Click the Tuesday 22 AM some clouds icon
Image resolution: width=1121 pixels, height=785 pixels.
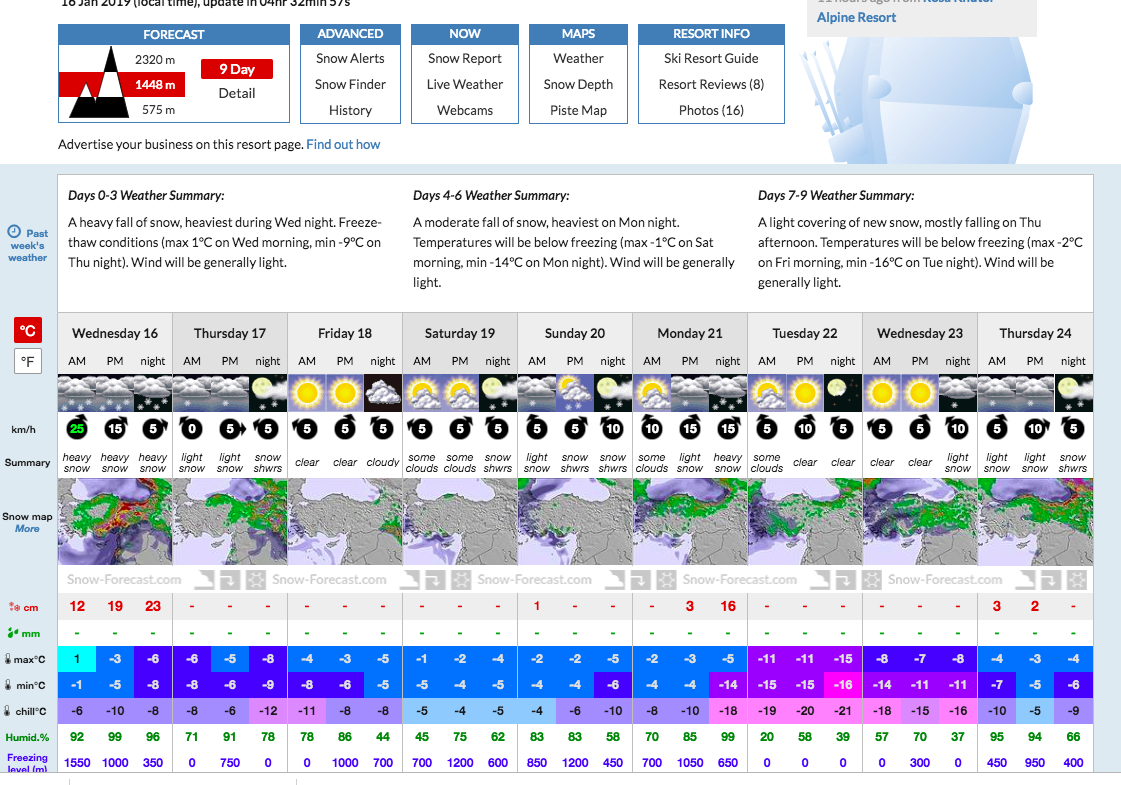[766, 392]
